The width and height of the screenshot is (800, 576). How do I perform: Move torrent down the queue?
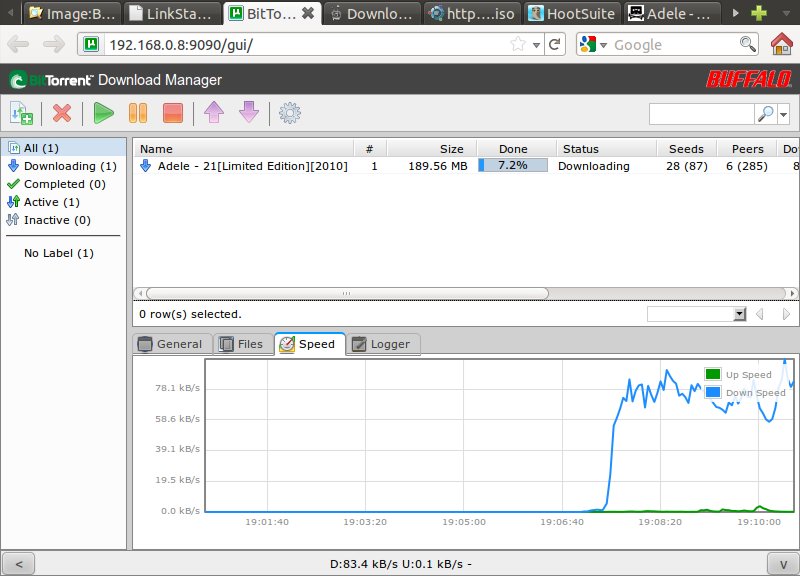pyautogui.click(x=248, y=113)
